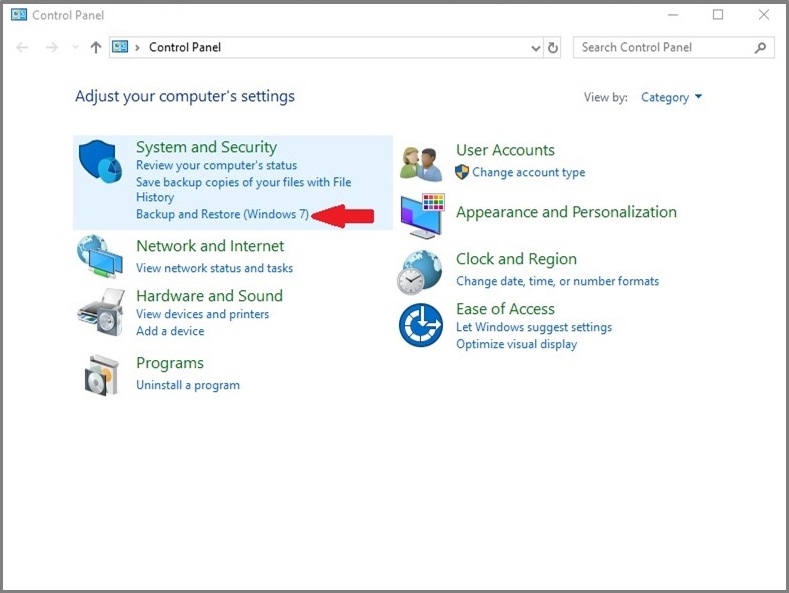Open the recent locations dropdown arrow
Screen dimensions: 789x593
point(76,48)
